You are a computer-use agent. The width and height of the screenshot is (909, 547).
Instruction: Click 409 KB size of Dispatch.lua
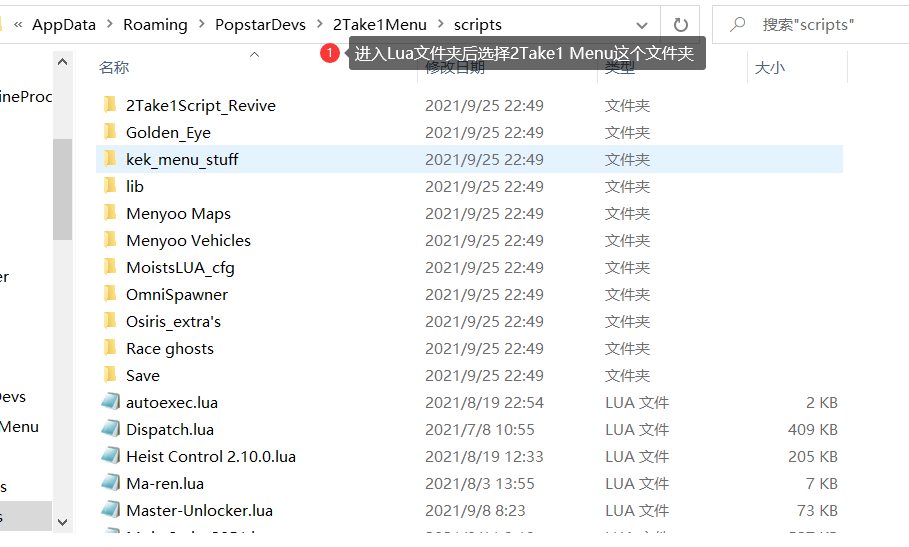point(812,430)
